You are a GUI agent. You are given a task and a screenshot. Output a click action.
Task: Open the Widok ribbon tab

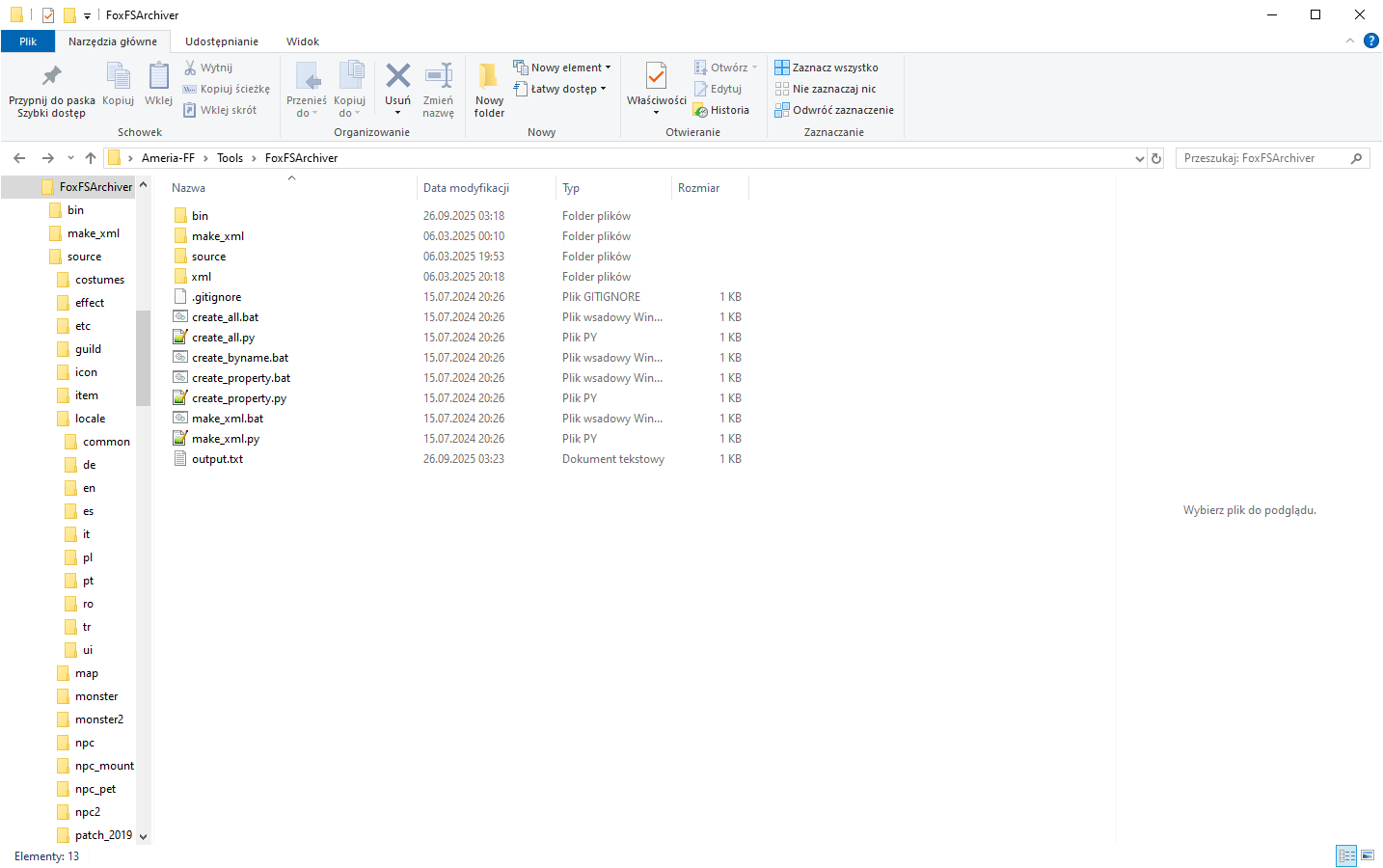[302, 41]
